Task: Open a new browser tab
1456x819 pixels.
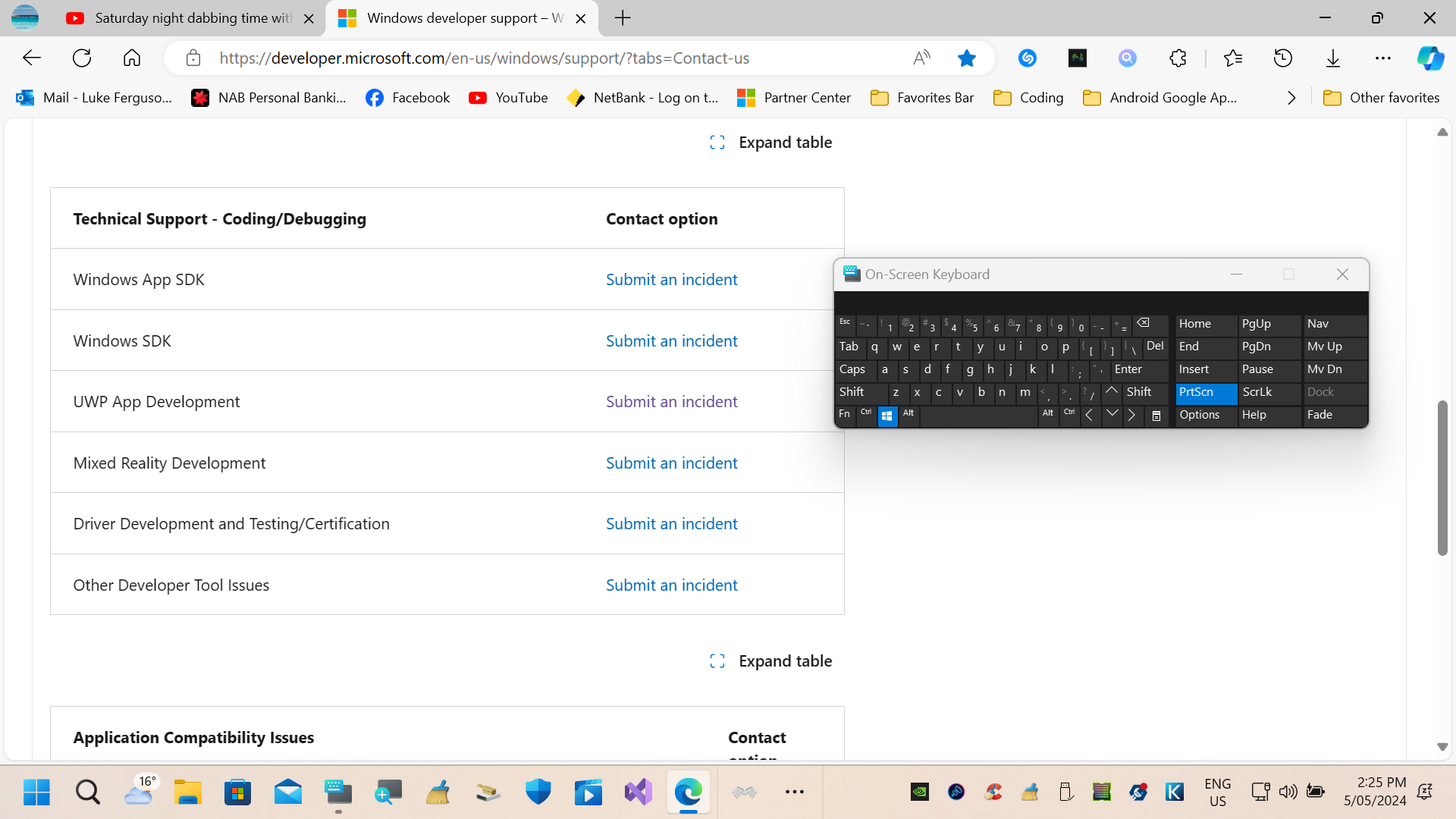Action: (x=623, y=17)
